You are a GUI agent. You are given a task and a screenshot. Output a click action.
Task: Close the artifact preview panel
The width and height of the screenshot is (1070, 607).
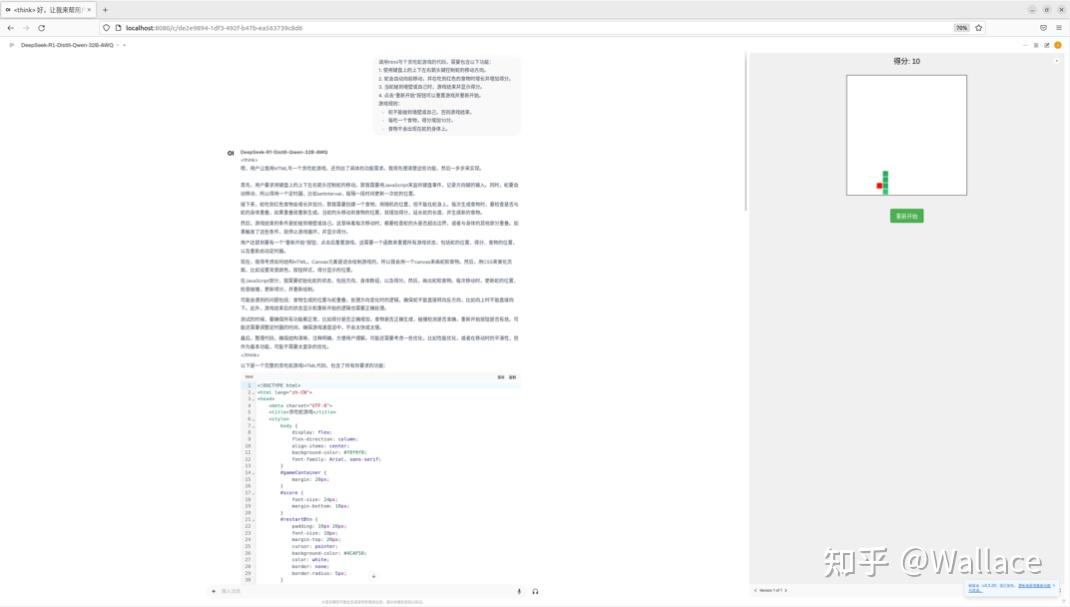pyautogui.click(x=1057, y=61)
